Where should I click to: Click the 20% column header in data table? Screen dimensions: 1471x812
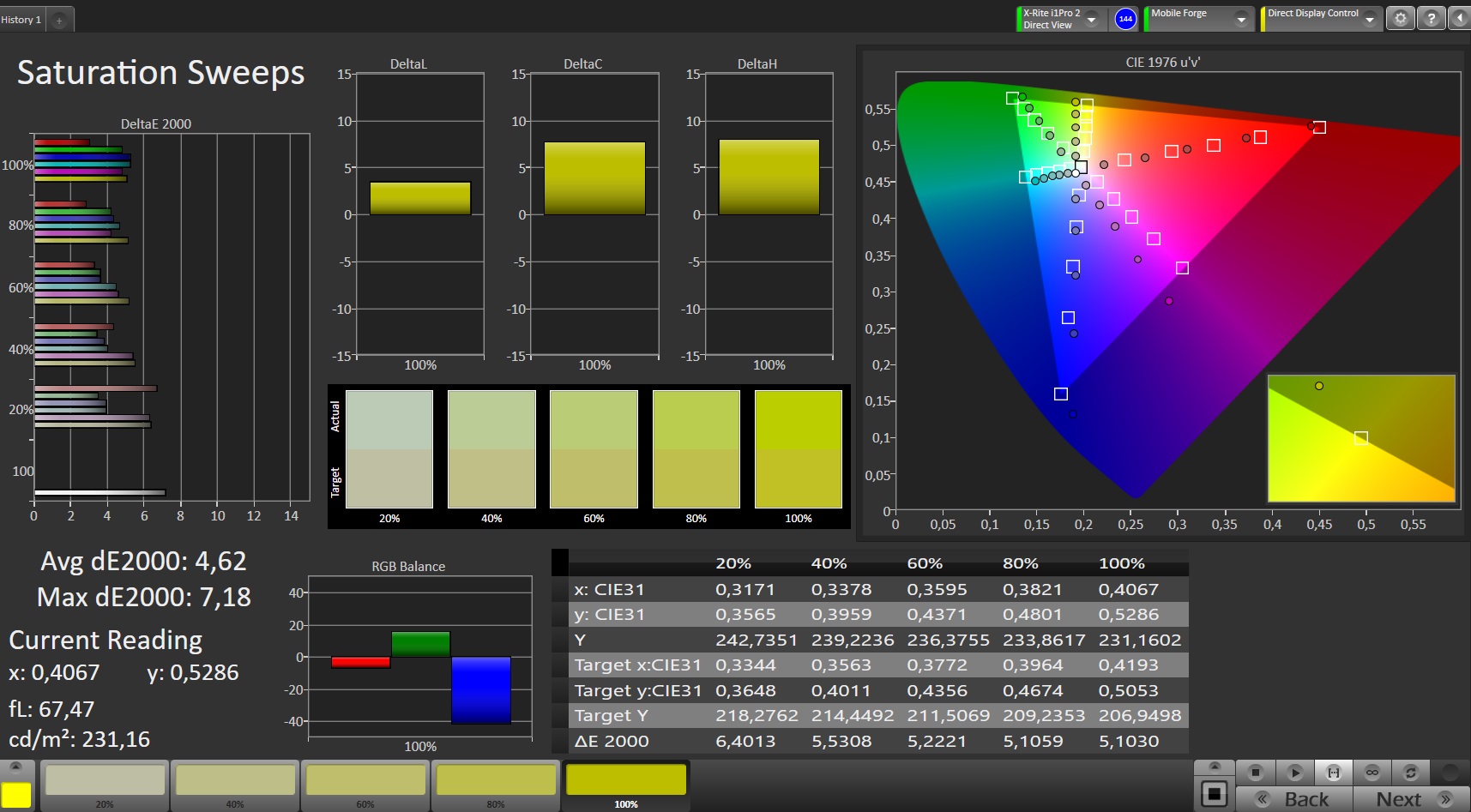(x=733, y=563)
